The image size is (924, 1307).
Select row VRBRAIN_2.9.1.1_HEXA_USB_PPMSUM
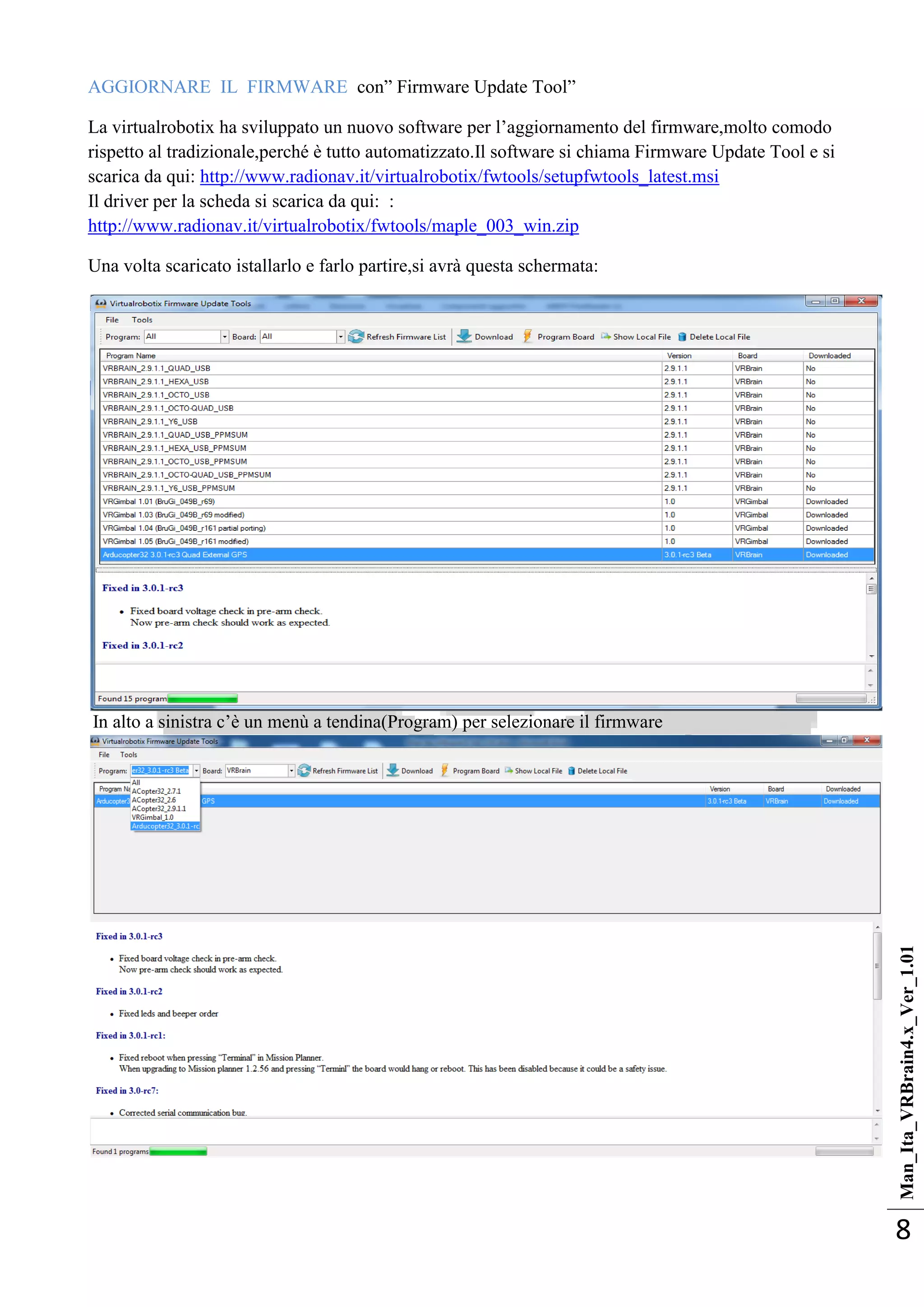487,448
